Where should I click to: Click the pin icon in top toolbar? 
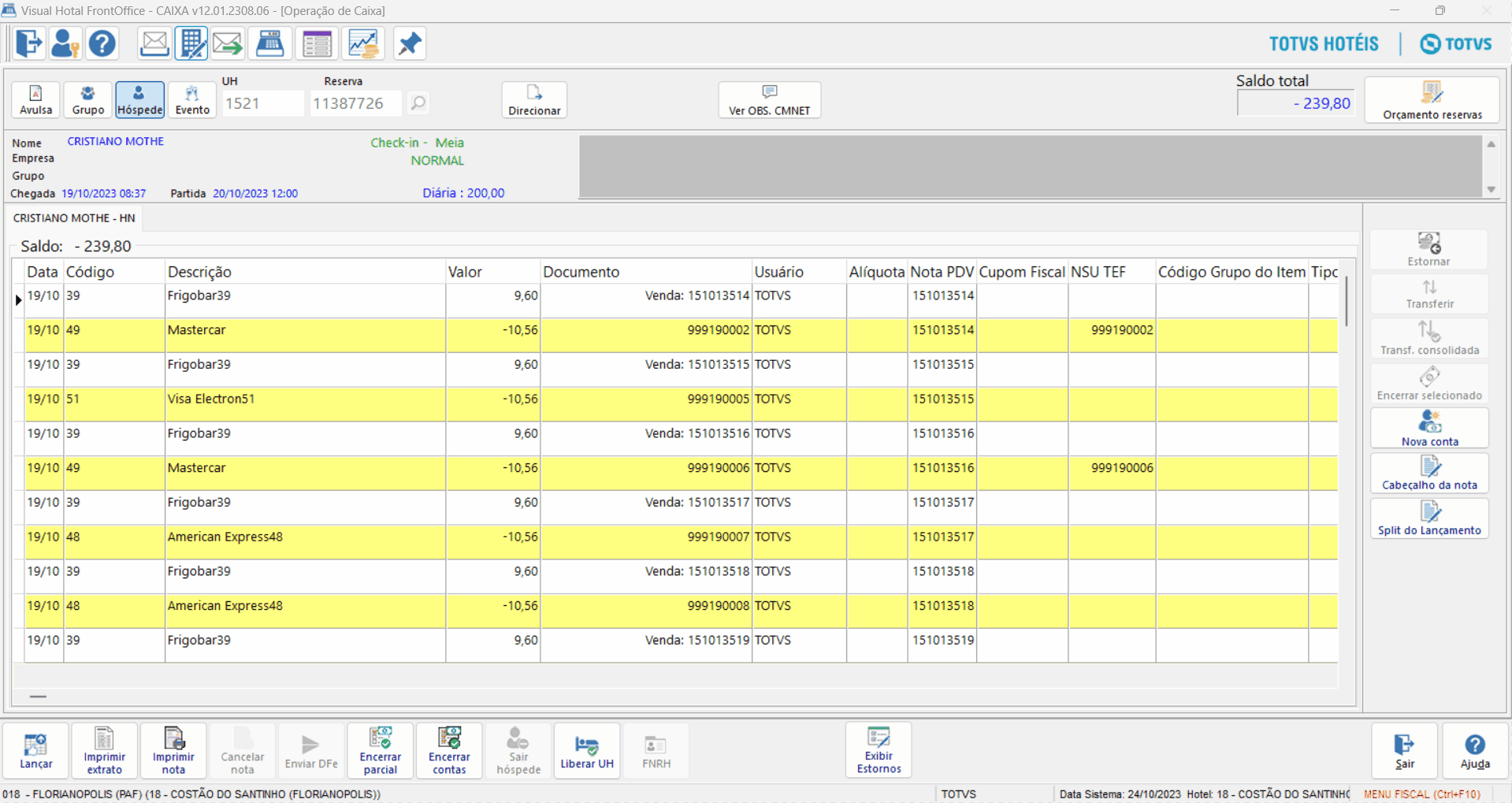409,43
